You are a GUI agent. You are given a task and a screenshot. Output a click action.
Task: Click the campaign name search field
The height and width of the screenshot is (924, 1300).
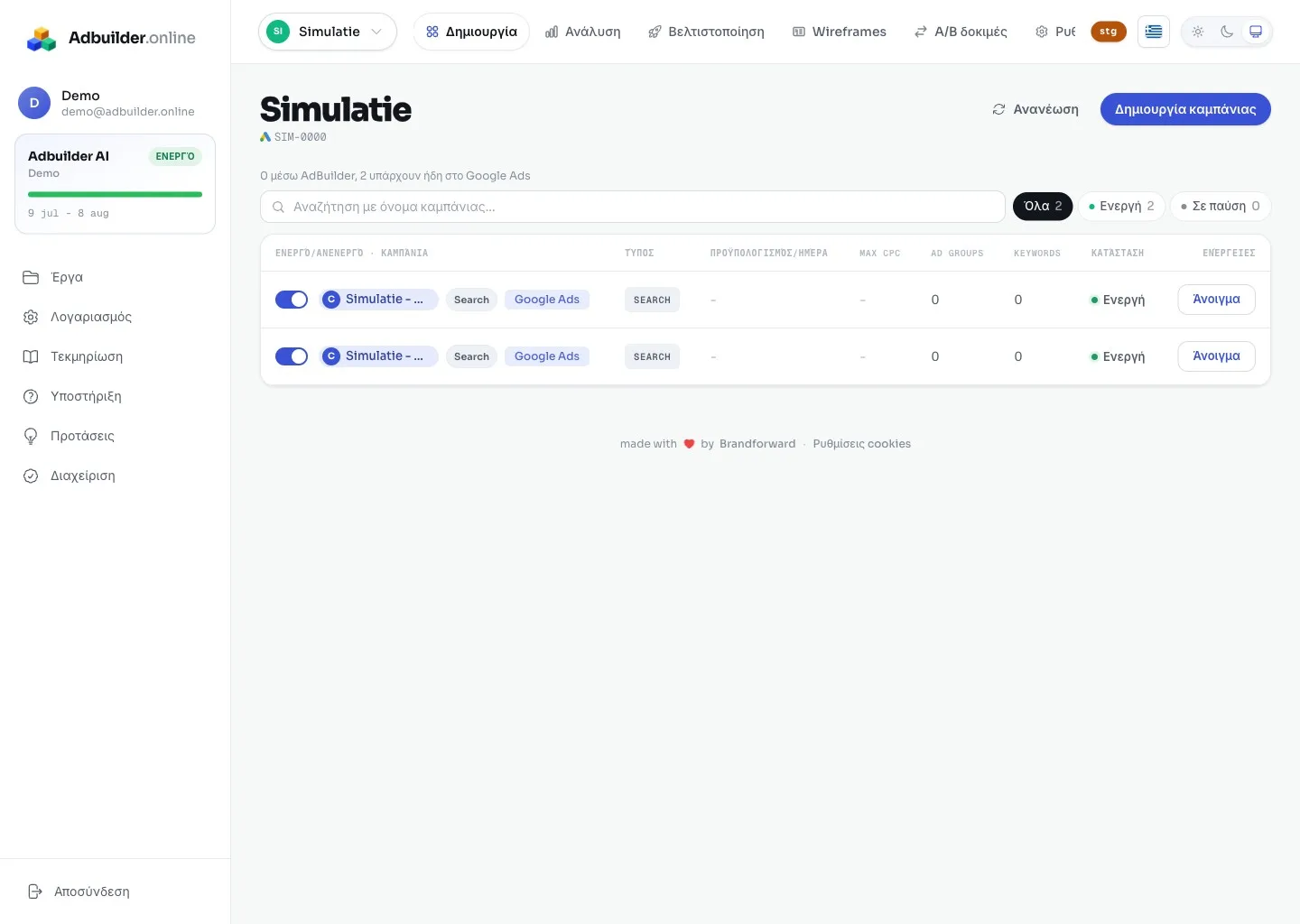pyautogui.click(x=633, y=207)
